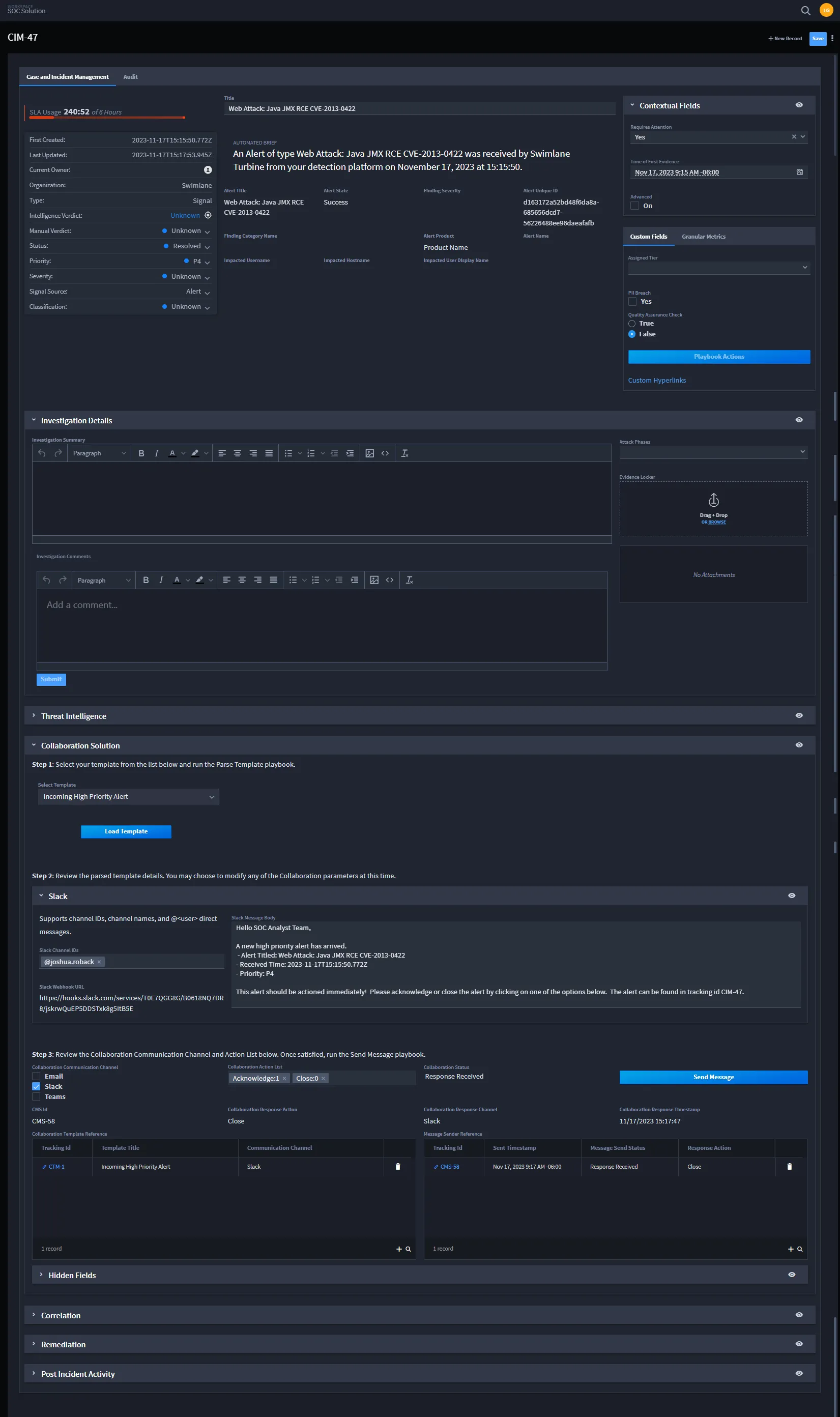Open the Select Template dropdown
Screen dimensions: 840x1417
(129, 796)
